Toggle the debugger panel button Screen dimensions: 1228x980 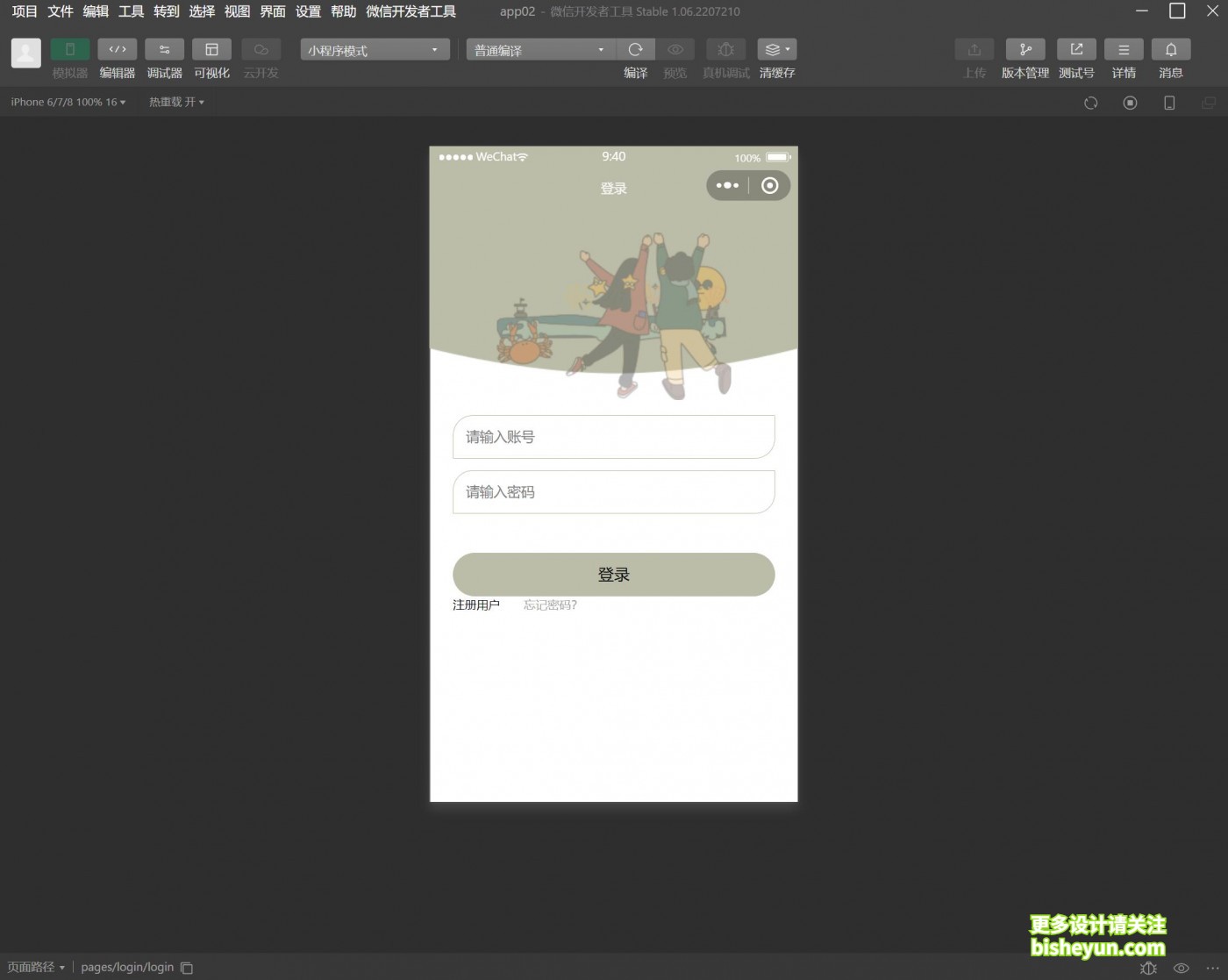[x=165, y=50]
